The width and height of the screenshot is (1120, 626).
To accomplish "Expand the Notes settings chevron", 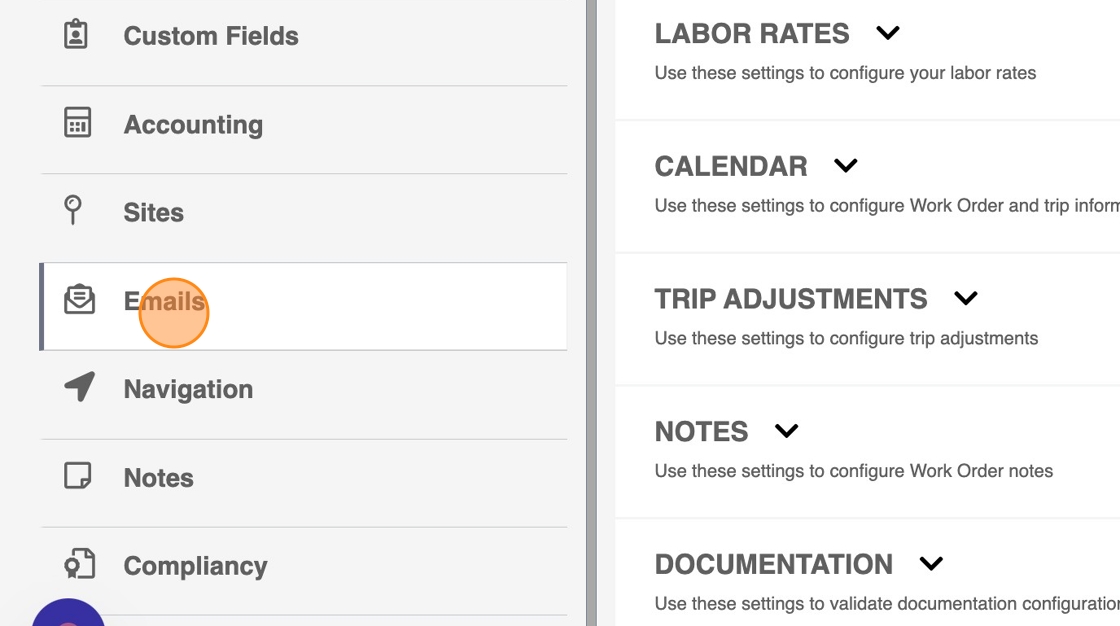I will point(787,431).
